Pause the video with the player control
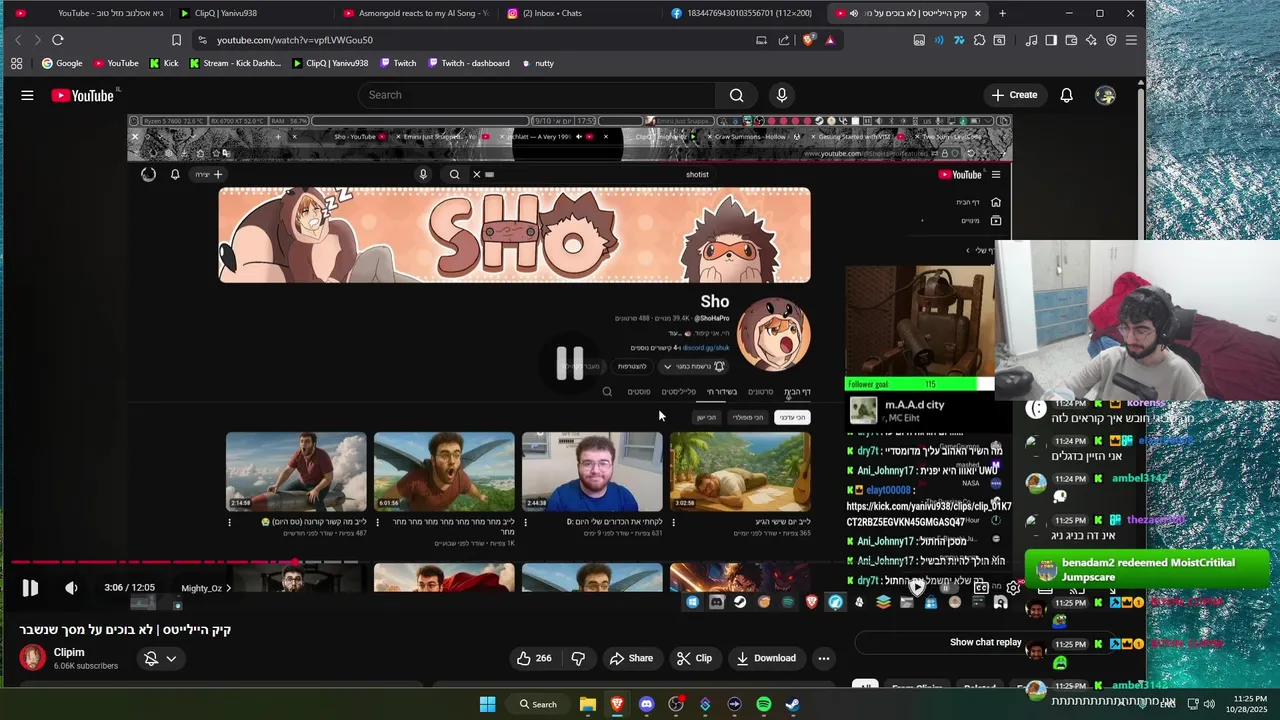The width and height of the screenshot is (1280, 720). coord(30,588)
